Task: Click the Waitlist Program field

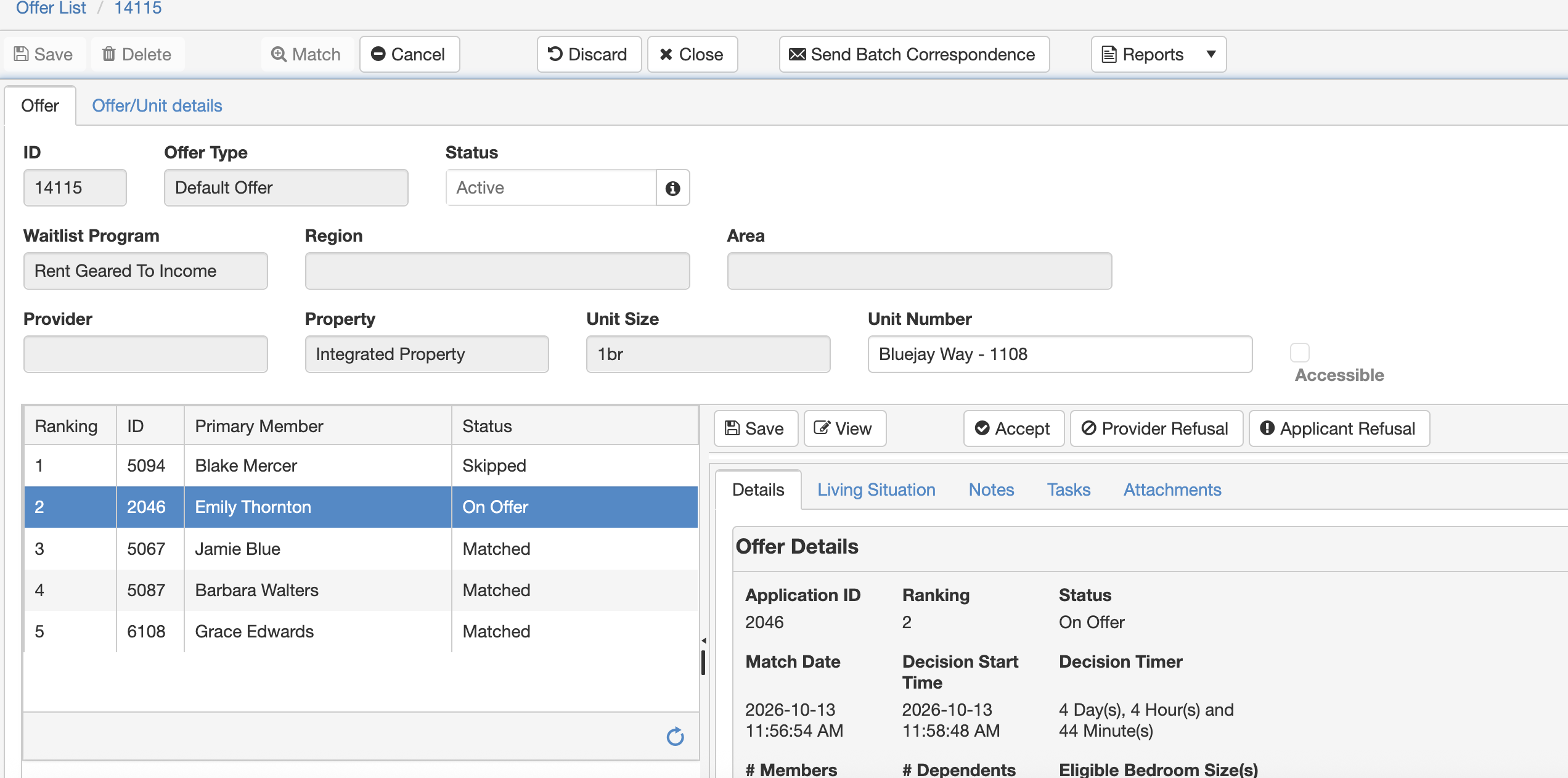Action: [145, 271]
